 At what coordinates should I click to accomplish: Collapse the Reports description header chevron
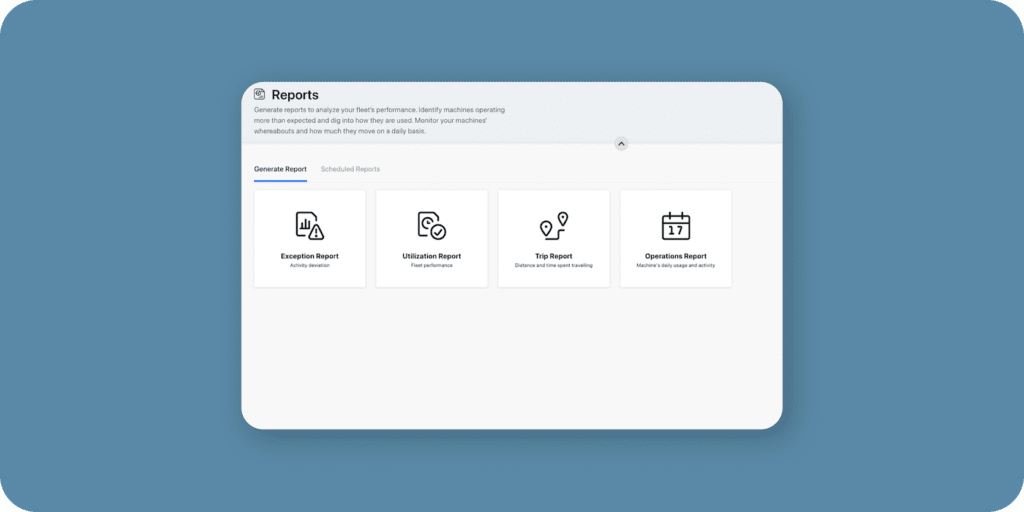(621, 144)
